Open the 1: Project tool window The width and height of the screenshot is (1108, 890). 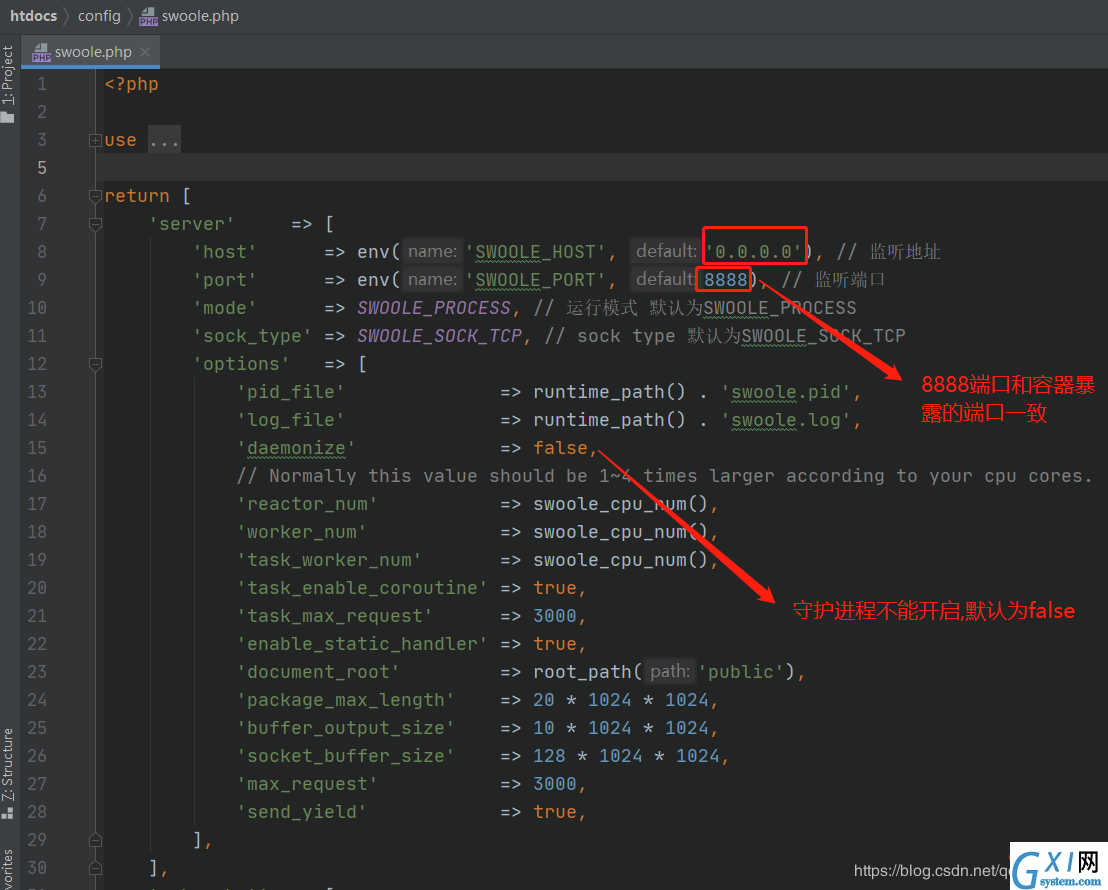pos(8,74)
